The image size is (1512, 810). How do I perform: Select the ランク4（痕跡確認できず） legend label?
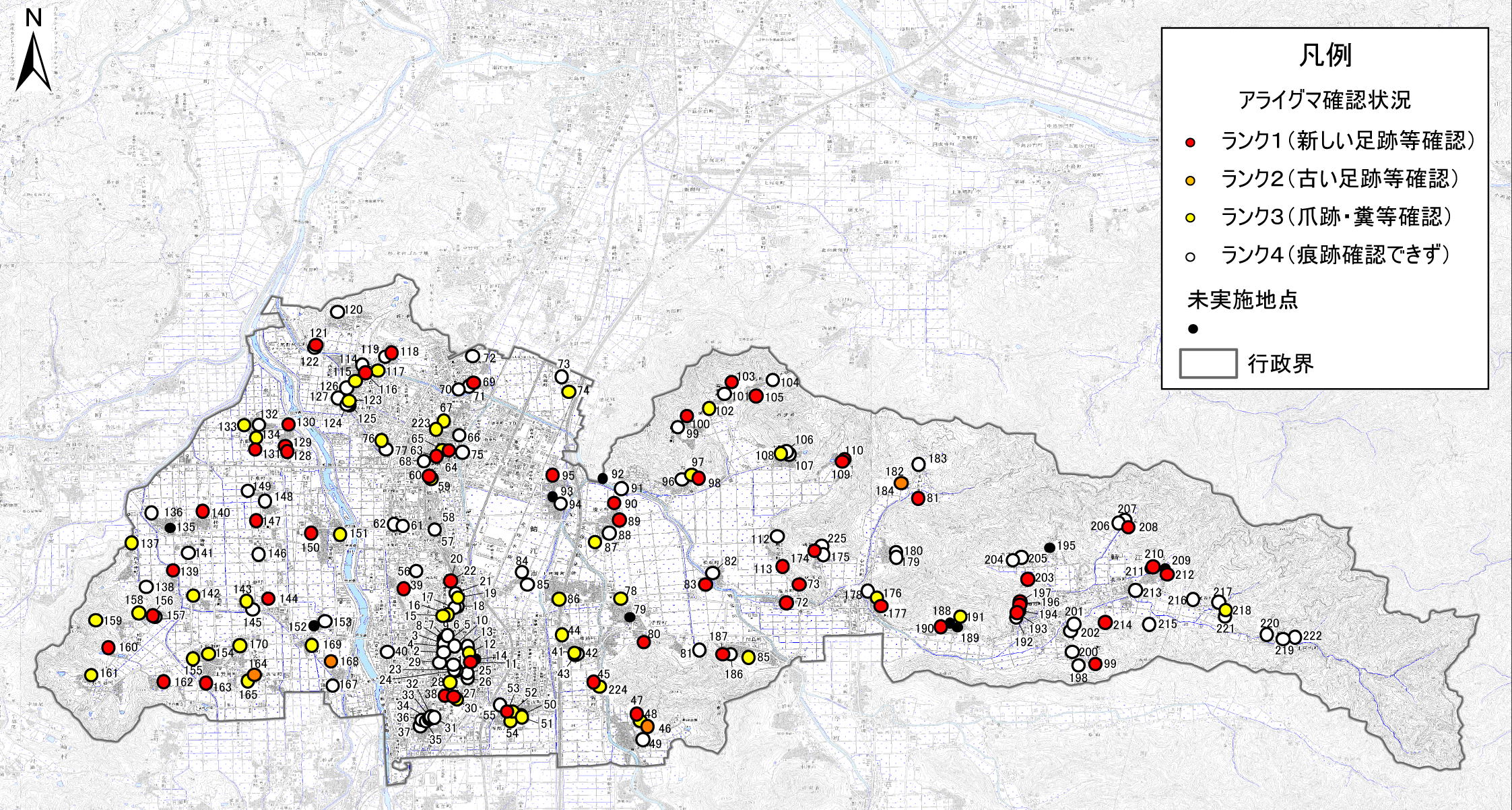[x=1335, y=255]
